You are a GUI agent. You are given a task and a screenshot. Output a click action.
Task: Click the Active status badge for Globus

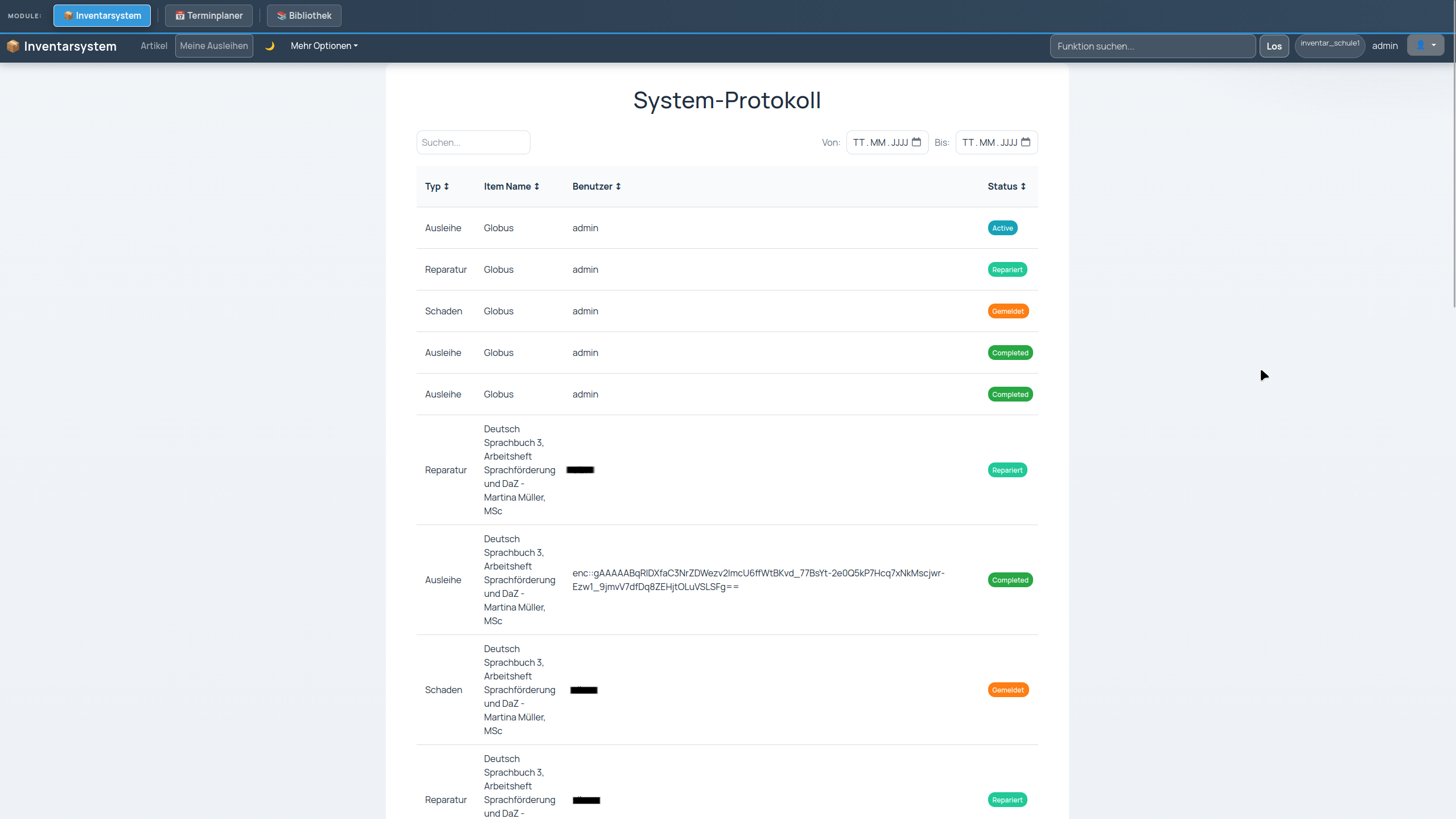1002,228
